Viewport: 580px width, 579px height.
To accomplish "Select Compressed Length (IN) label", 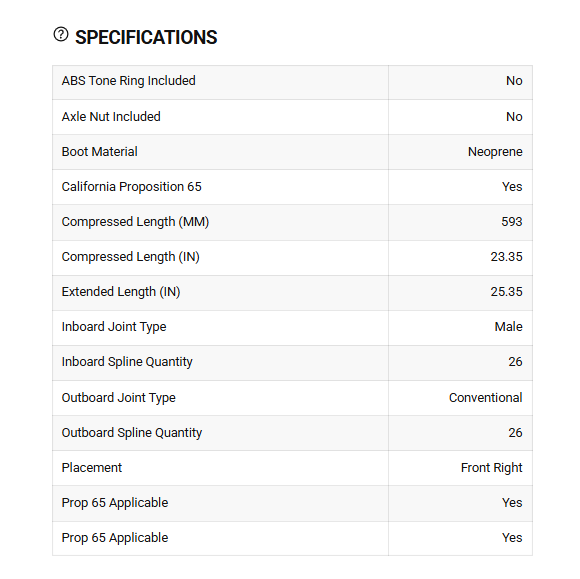I will pyautogui.click(x=131, y=257).
